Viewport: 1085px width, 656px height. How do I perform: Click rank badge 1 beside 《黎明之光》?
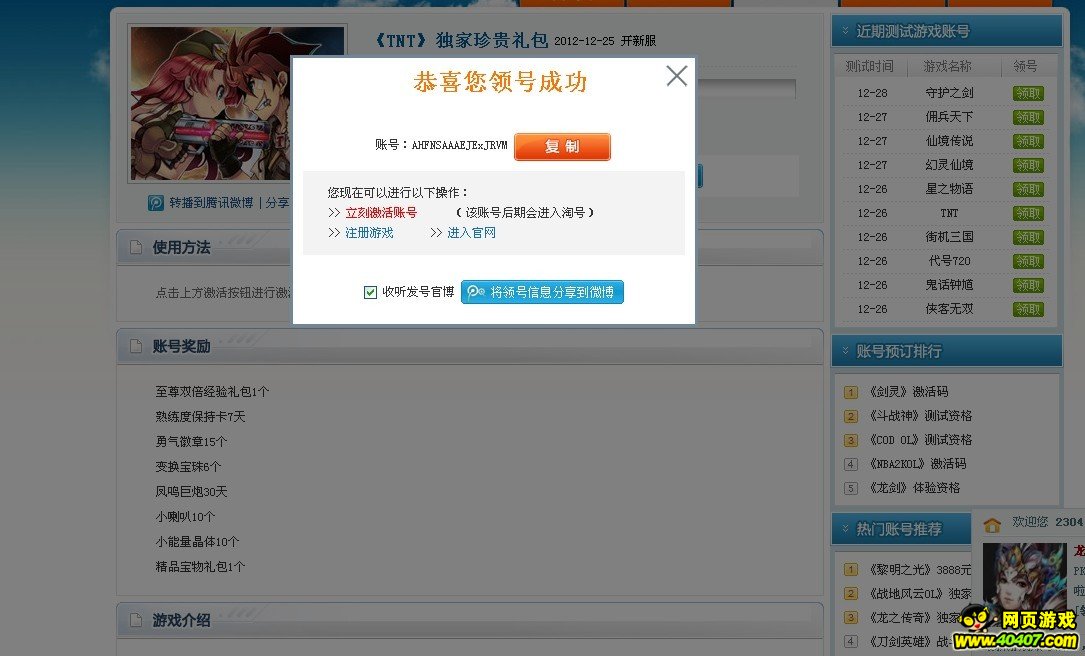[x=851, y=570]
